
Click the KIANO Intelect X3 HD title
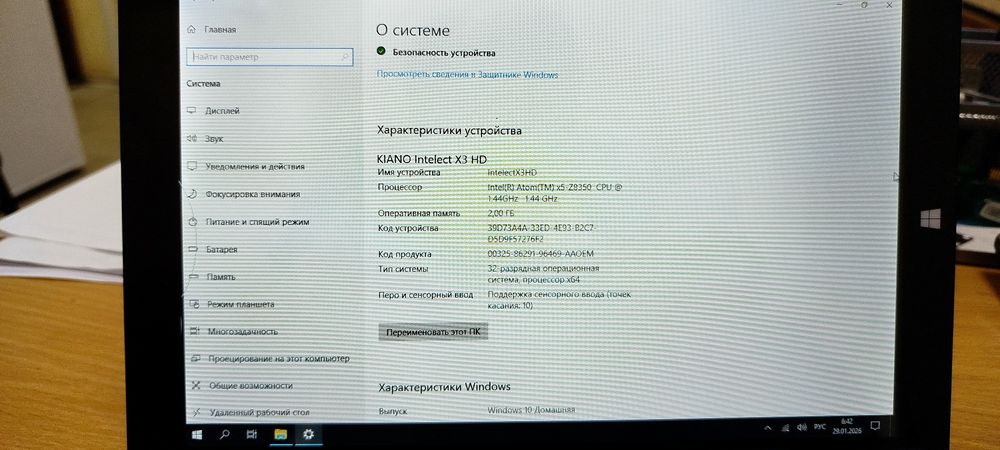[432, 159]
